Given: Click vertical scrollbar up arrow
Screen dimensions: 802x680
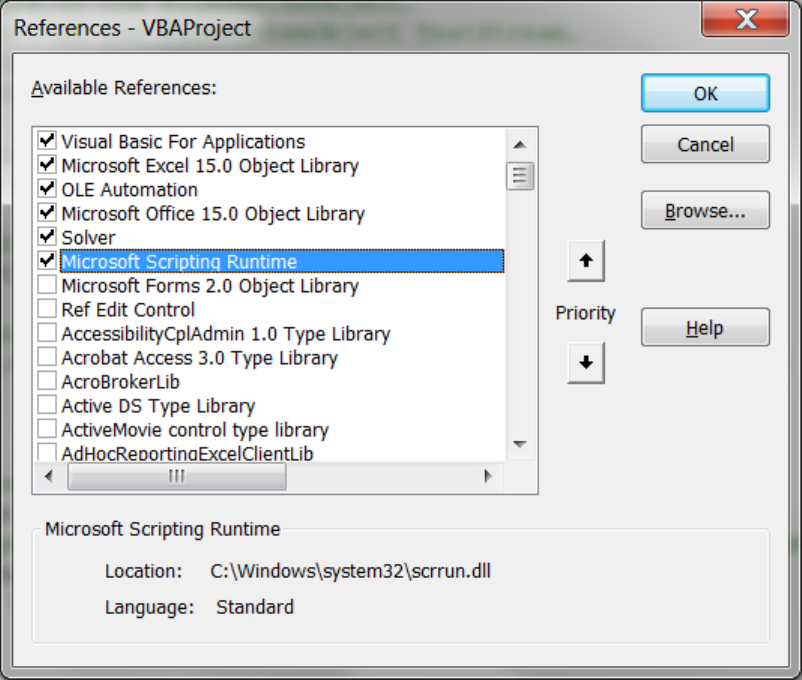Looking at the screenshot, I should pos(520,145).
